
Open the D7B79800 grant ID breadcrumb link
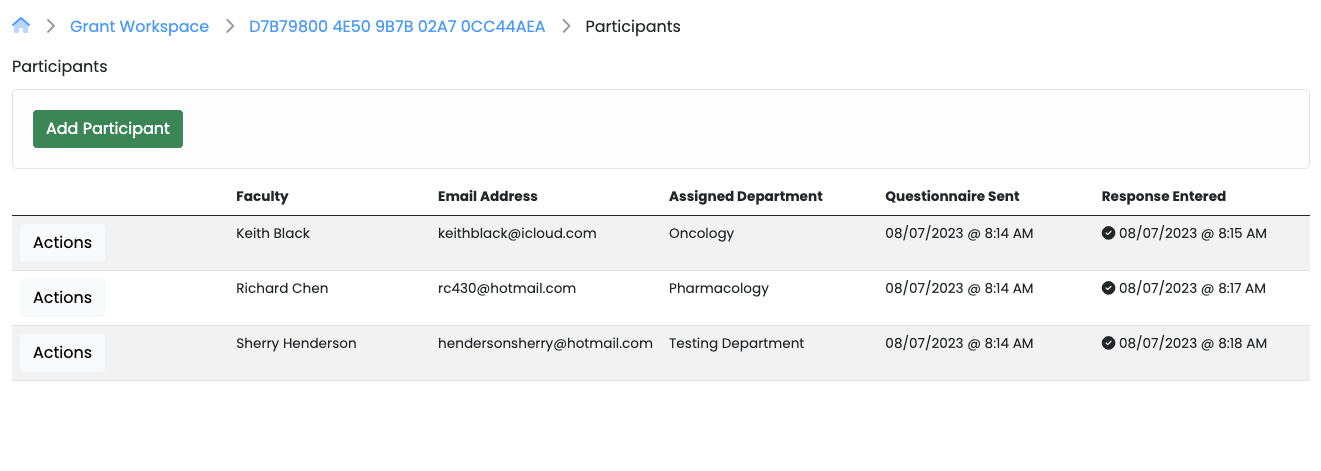397,27
